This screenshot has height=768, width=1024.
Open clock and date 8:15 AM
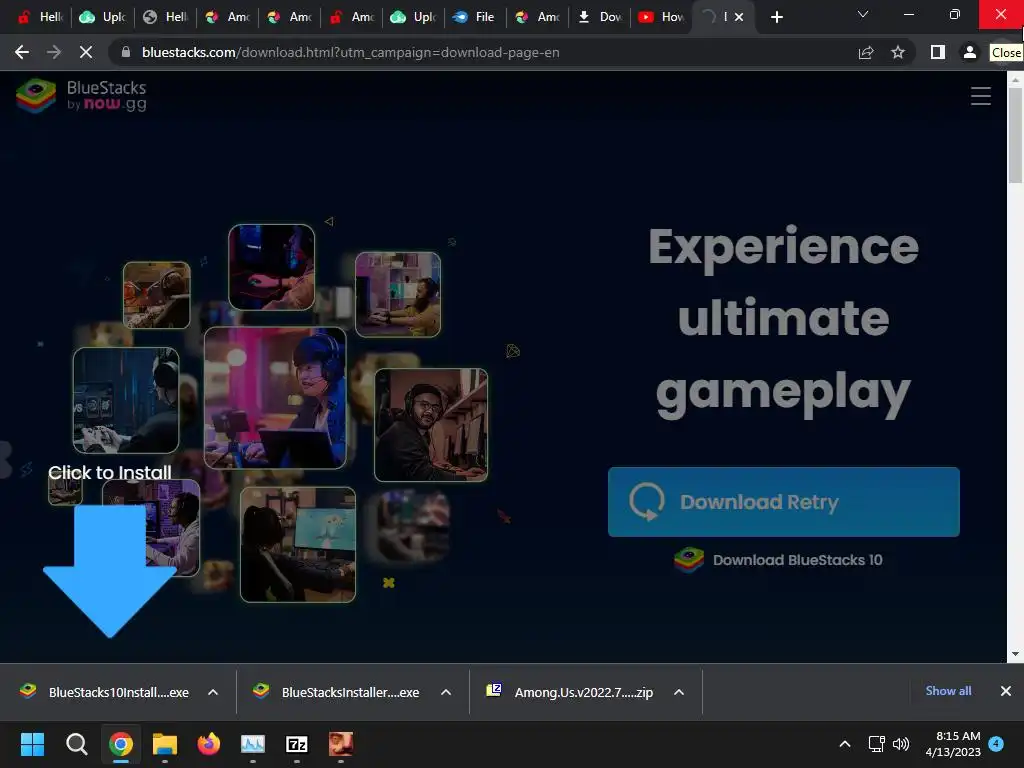click(953, 744)
